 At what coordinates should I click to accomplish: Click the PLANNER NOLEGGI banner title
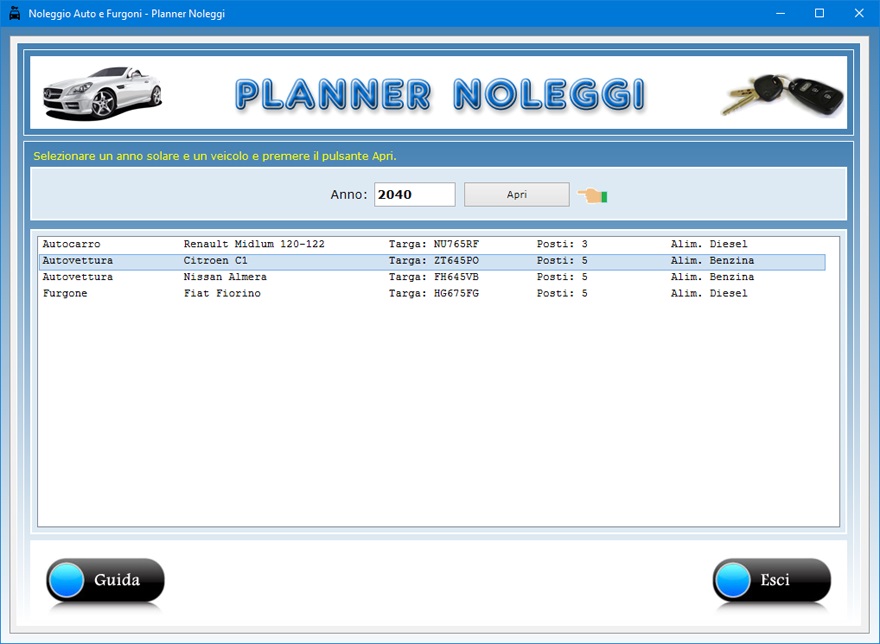440,94
